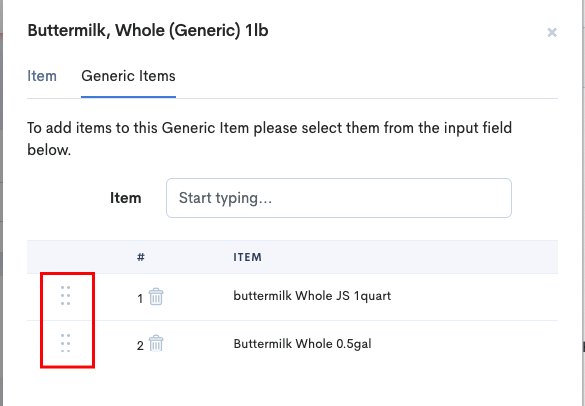Click blank space right of buttermilk 1quart name
This screenshot has height=406, width=585.
click(x=474, y=297)
